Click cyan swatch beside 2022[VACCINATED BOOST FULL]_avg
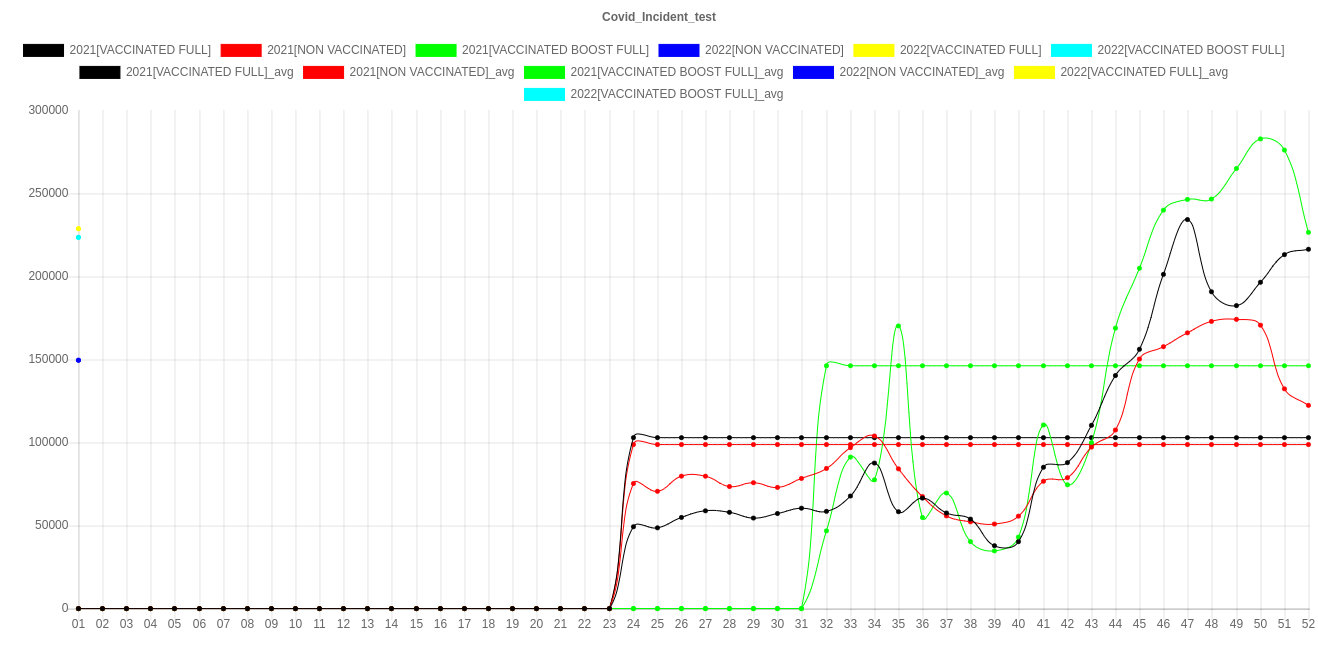The height and width of the screenshot is (659, 1318). pos(545,94)
